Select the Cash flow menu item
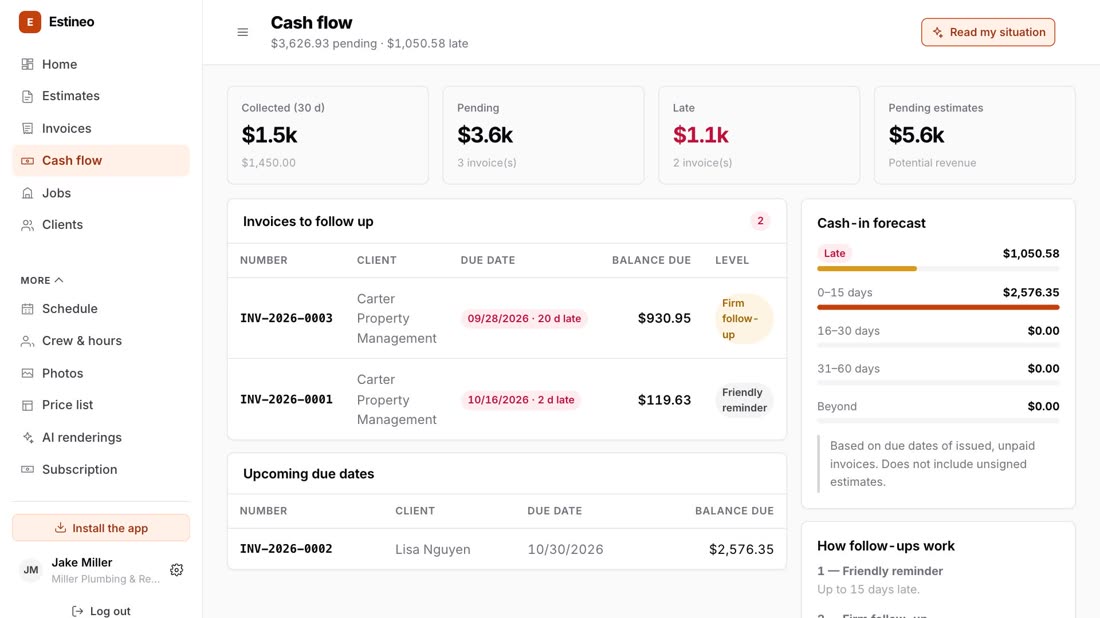The image size is (1100, 618). (101, 161)
